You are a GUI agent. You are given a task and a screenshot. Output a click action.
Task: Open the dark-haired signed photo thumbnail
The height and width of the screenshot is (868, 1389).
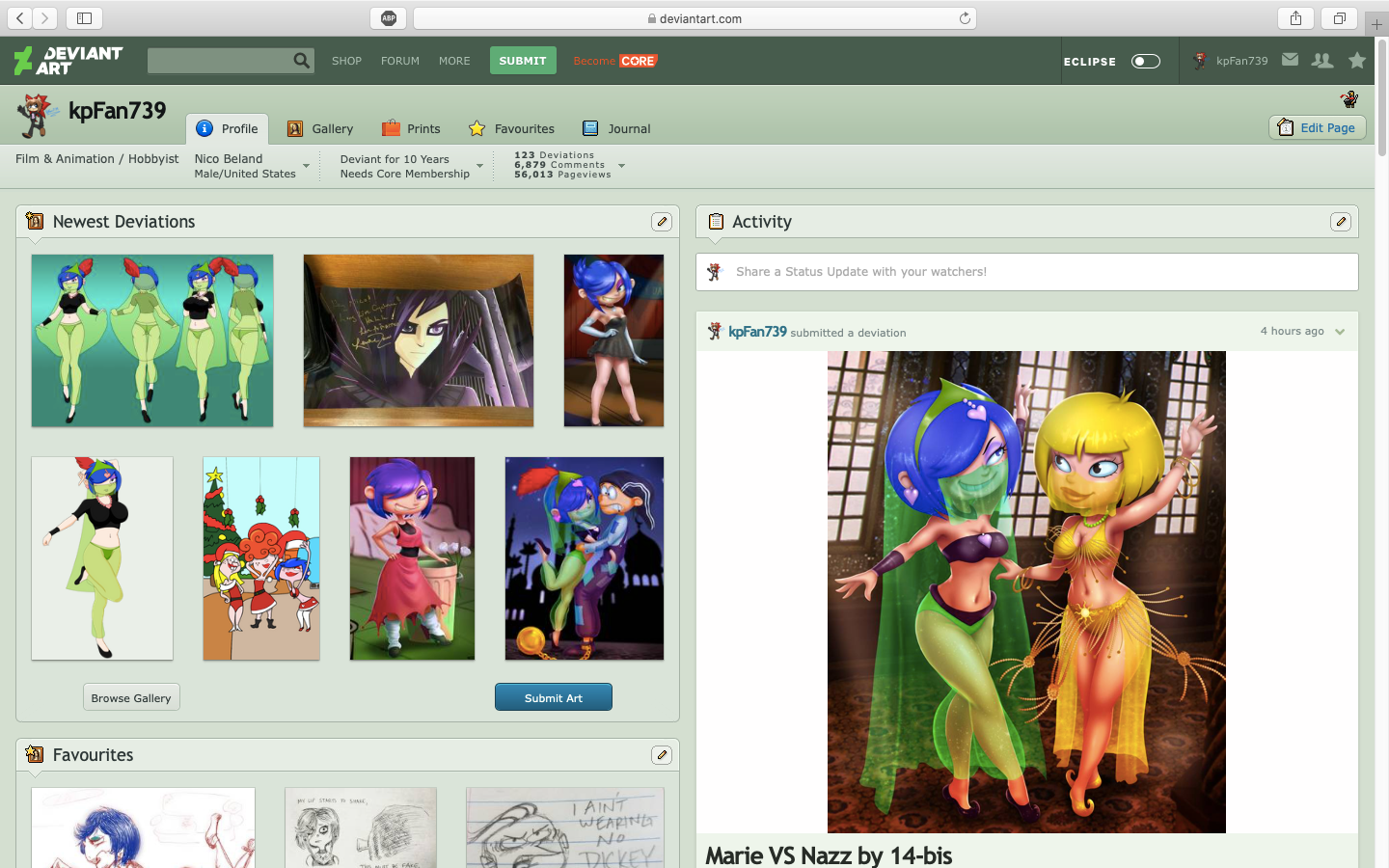point(419,340)
